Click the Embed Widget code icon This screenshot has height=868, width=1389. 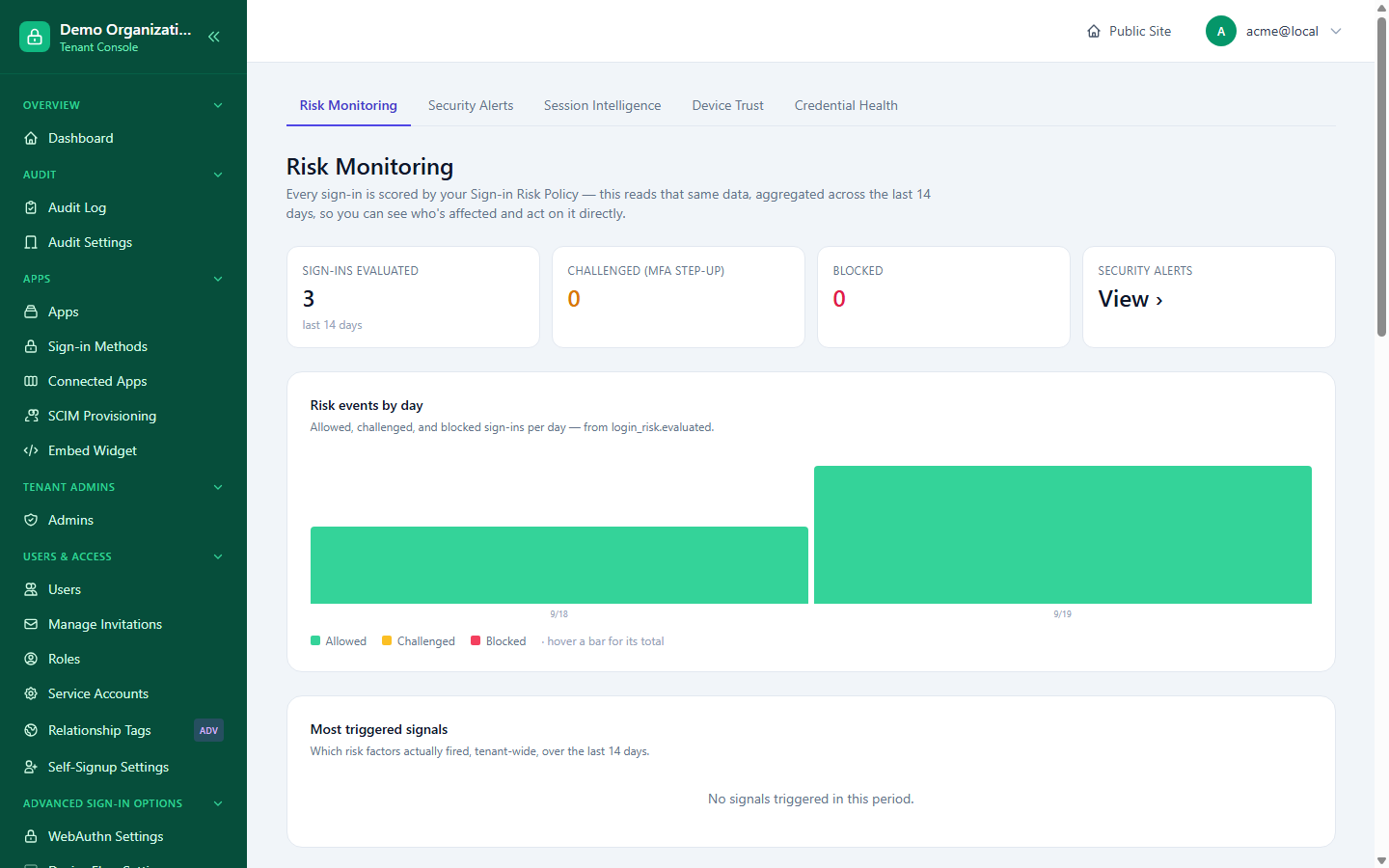pos(31,450)
